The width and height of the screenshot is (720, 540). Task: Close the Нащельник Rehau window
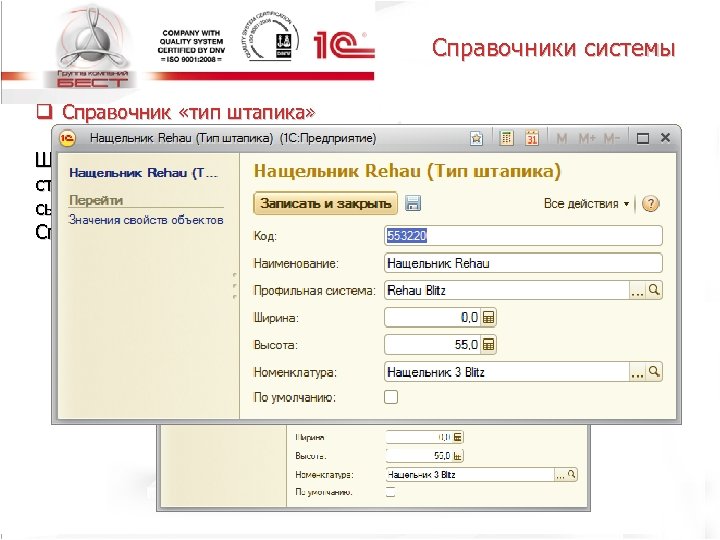[x=665, y=138]
